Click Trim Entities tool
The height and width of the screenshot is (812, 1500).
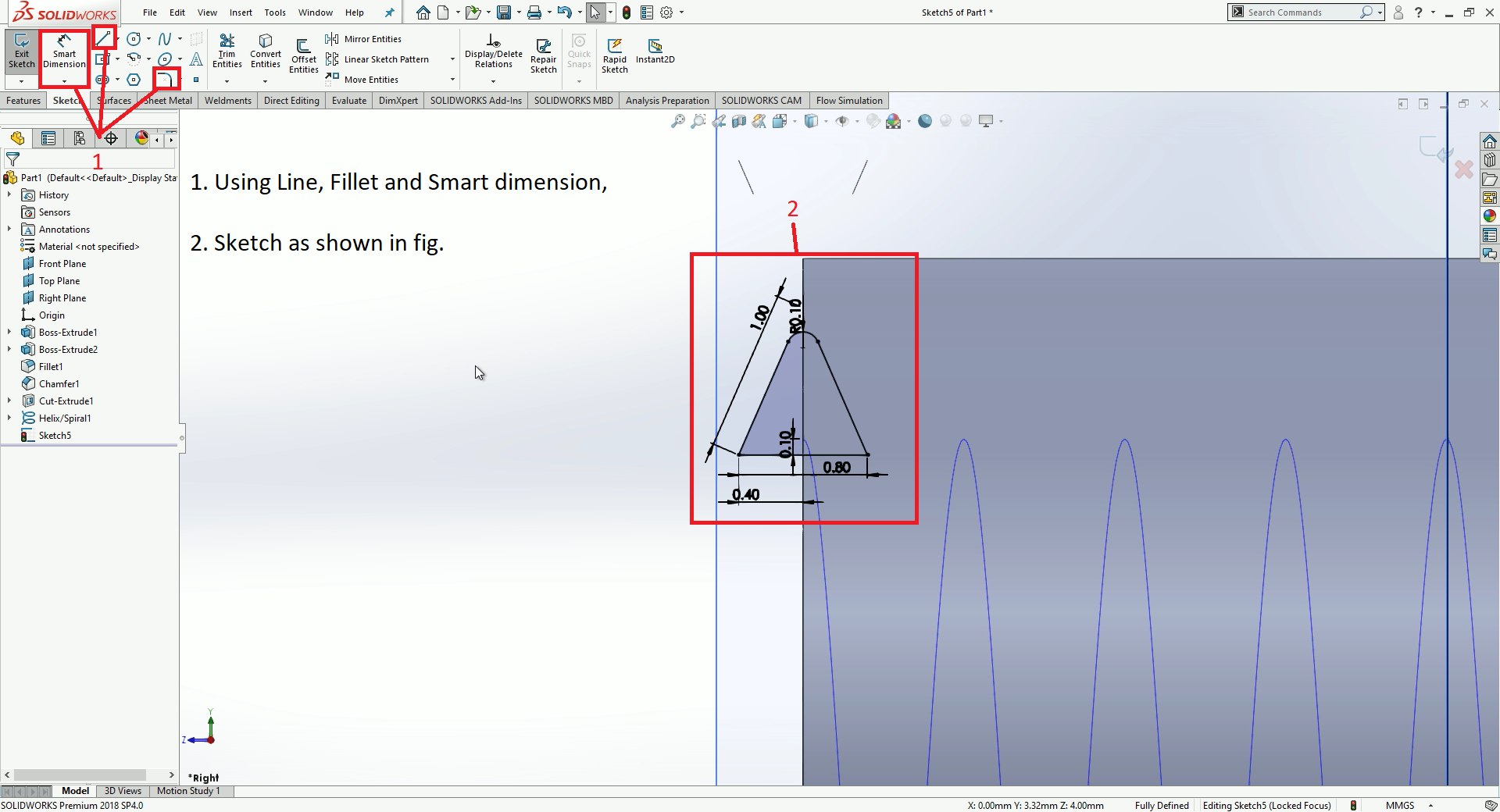coord(227,52)
